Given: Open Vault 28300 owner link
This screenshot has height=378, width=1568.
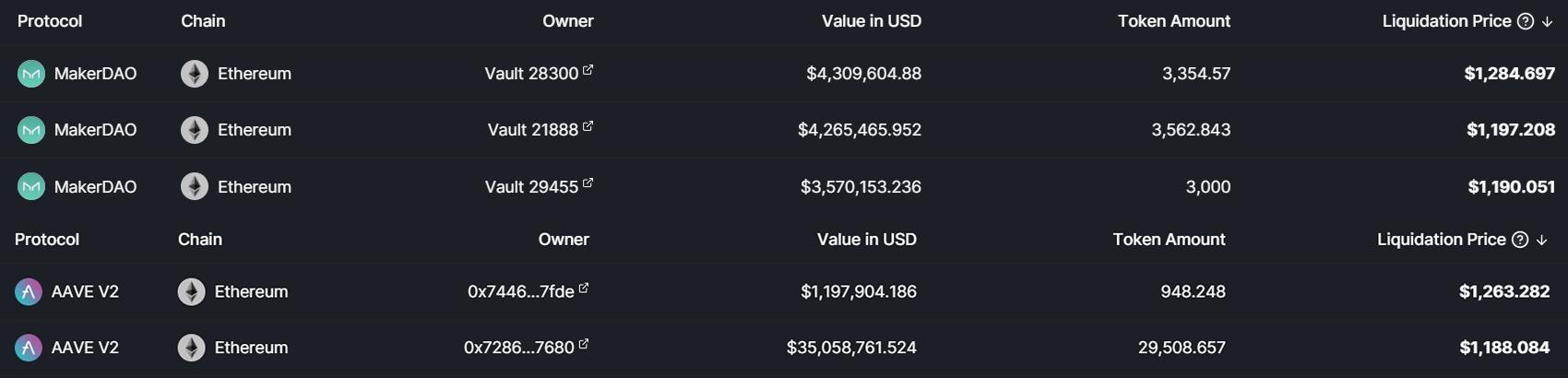Looking at the screenshot, I should pyautogui.click(x=531, y=74).
